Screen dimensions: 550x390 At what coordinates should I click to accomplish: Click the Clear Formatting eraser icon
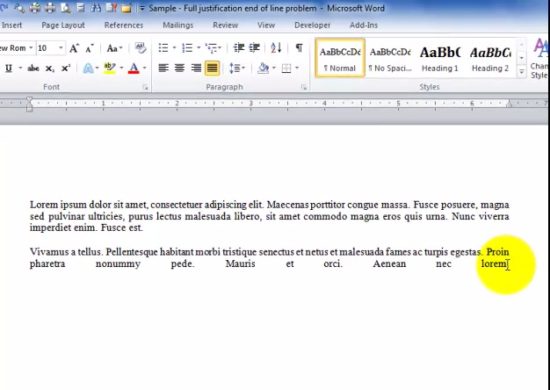(140, 48)
